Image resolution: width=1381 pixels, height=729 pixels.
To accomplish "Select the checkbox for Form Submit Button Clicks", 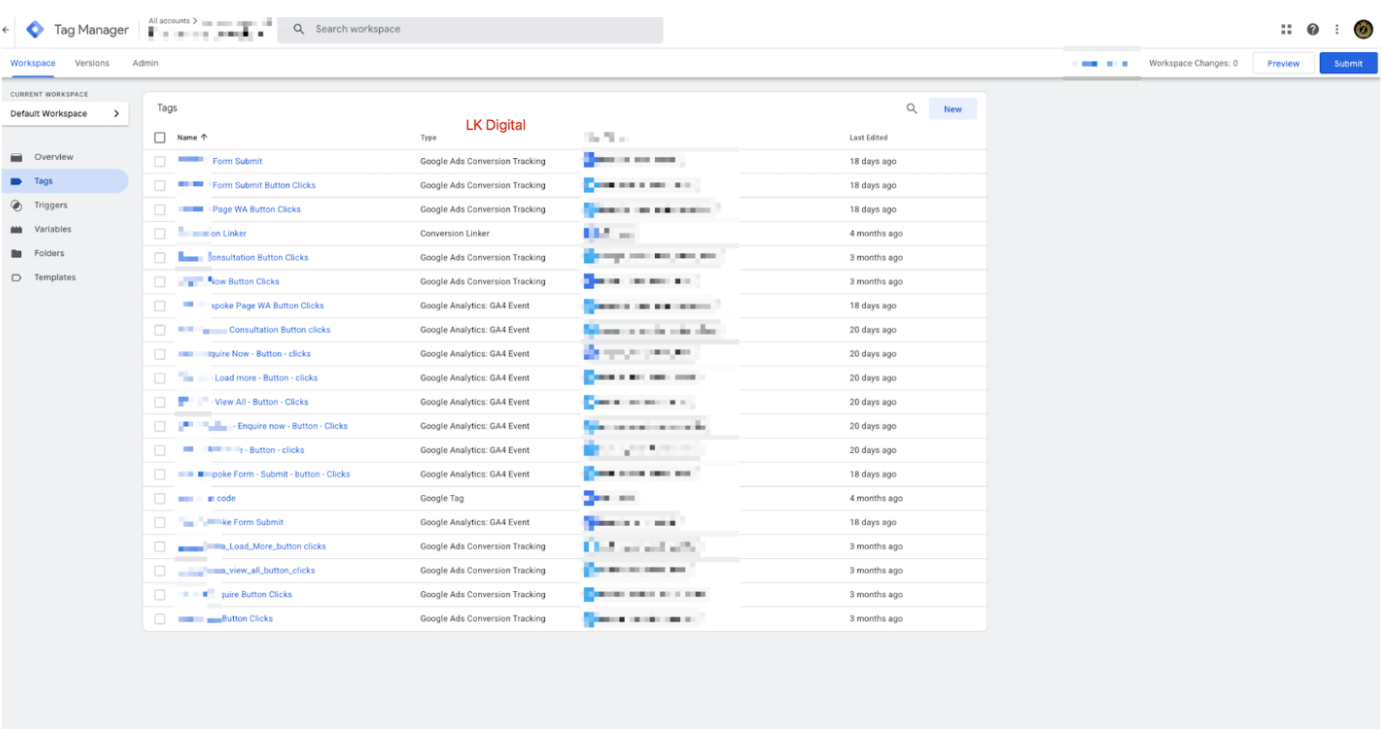I will tap(160, 186).
